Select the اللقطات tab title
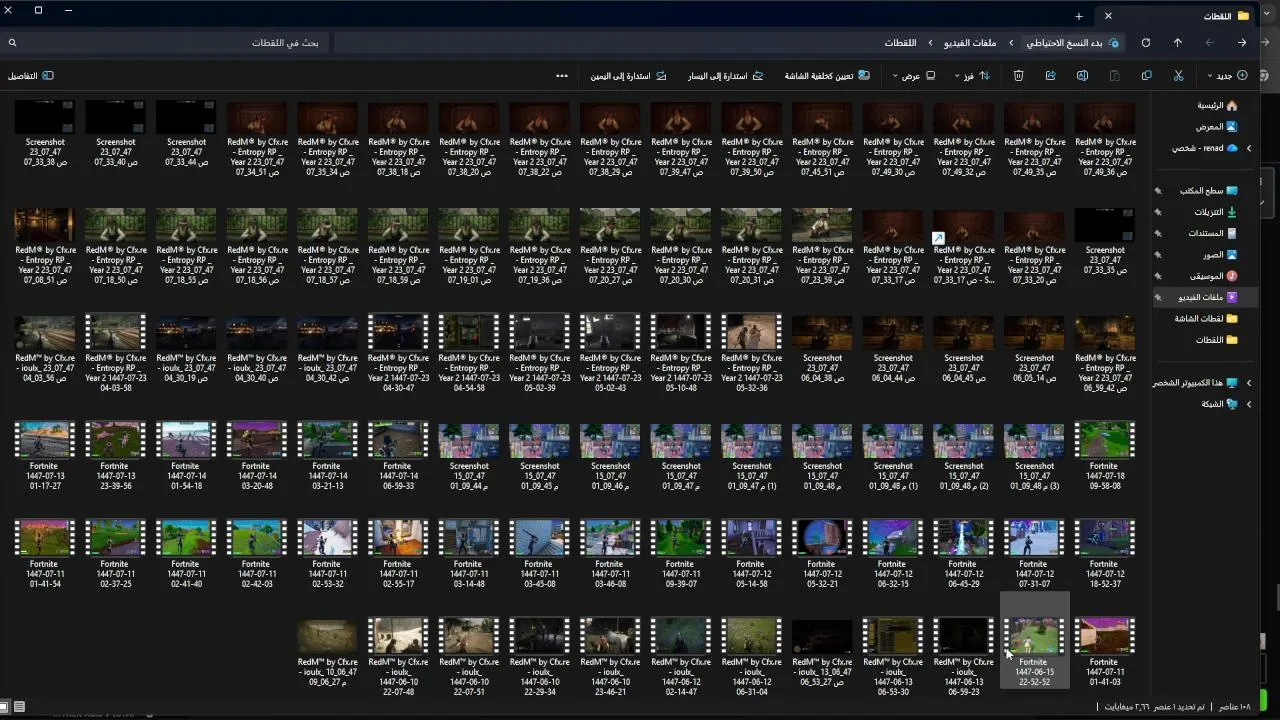This screenshot has height=720, width=1280. tap(1217, 17)
